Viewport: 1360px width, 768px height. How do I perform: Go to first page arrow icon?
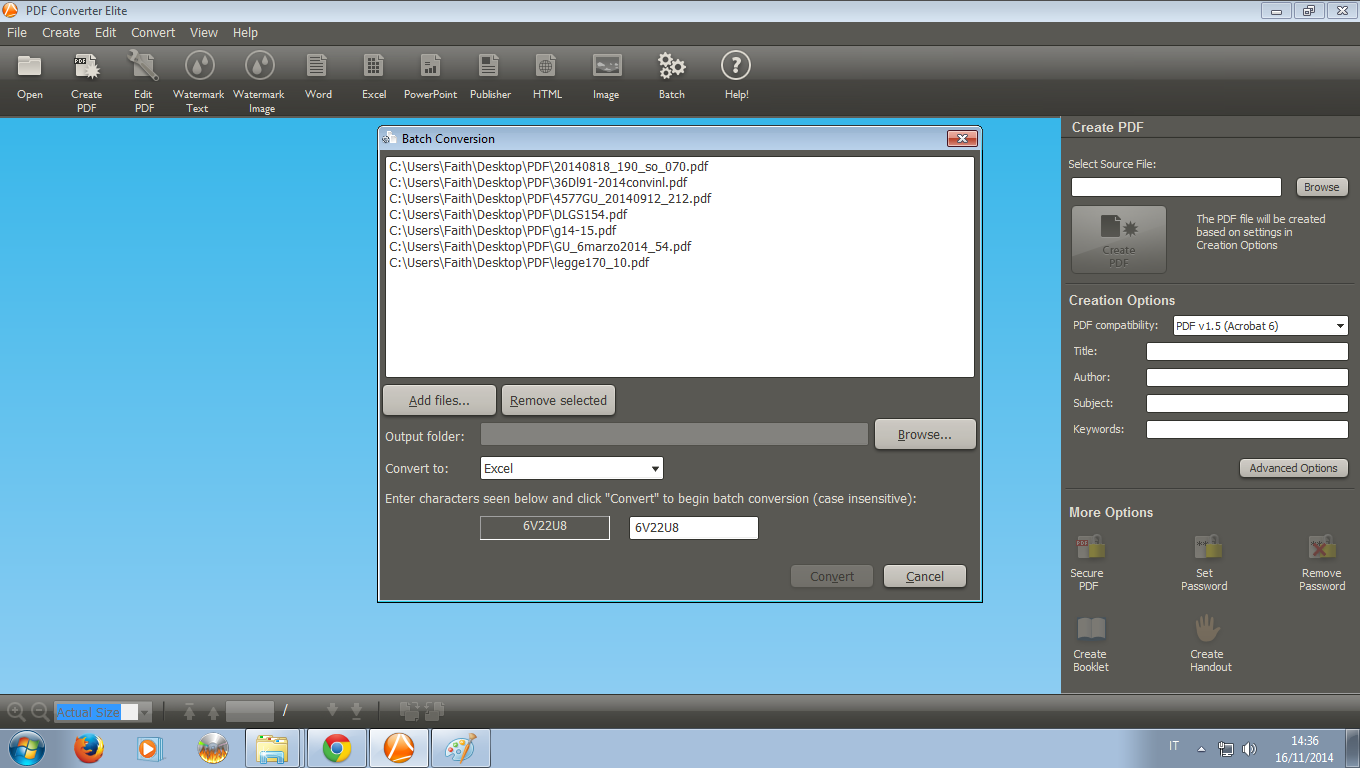[x=189, y=711]
